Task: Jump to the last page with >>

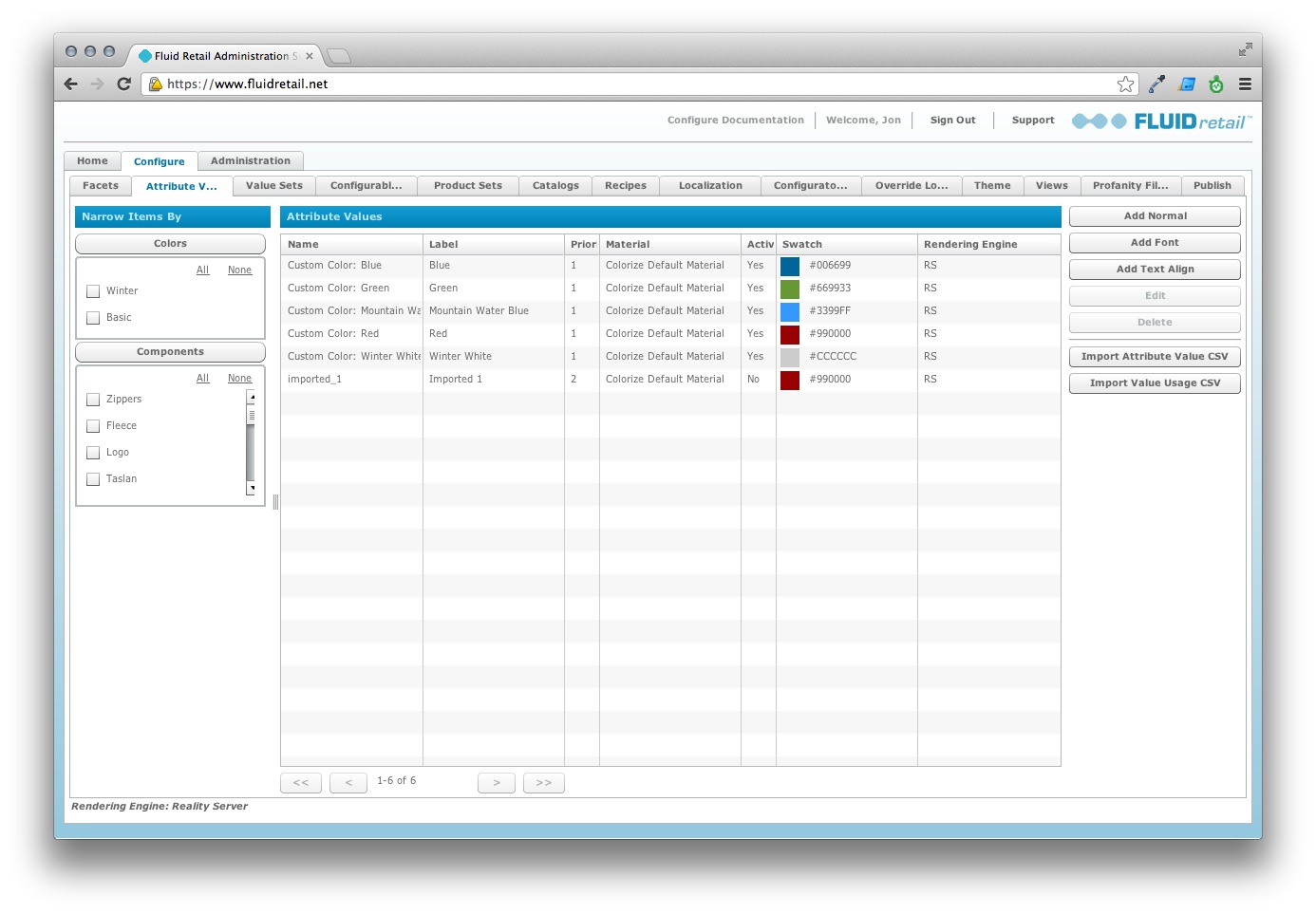Action: [x=543, y=782]
